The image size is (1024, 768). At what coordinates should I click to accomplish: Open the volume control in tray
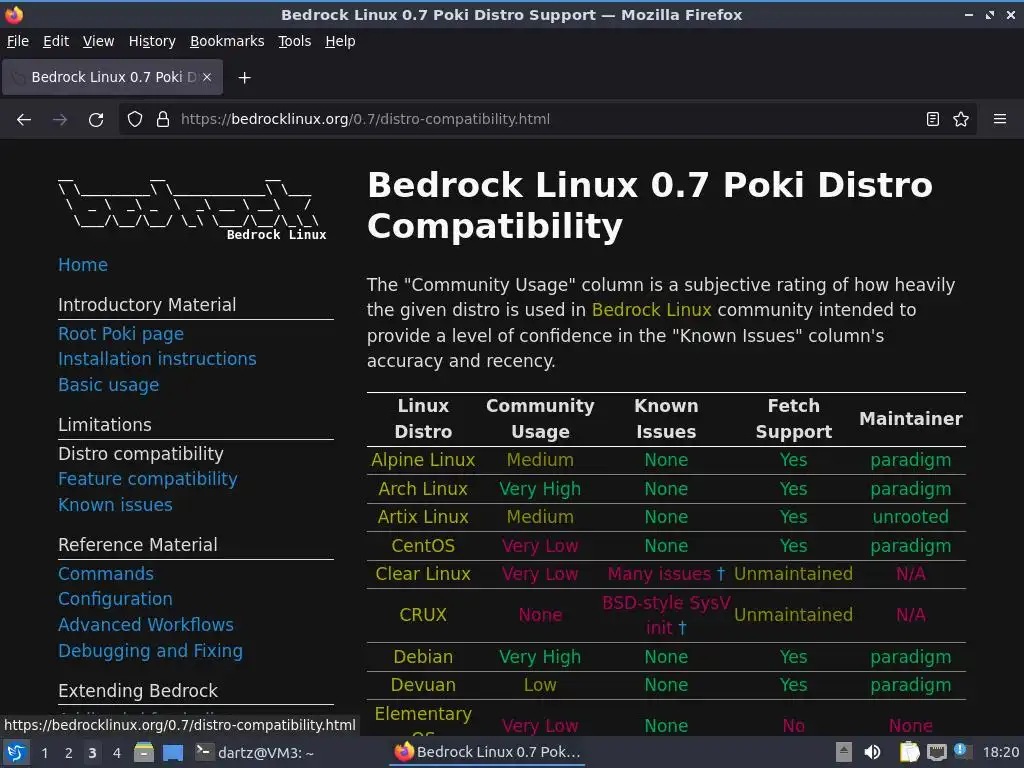(872, 753)
